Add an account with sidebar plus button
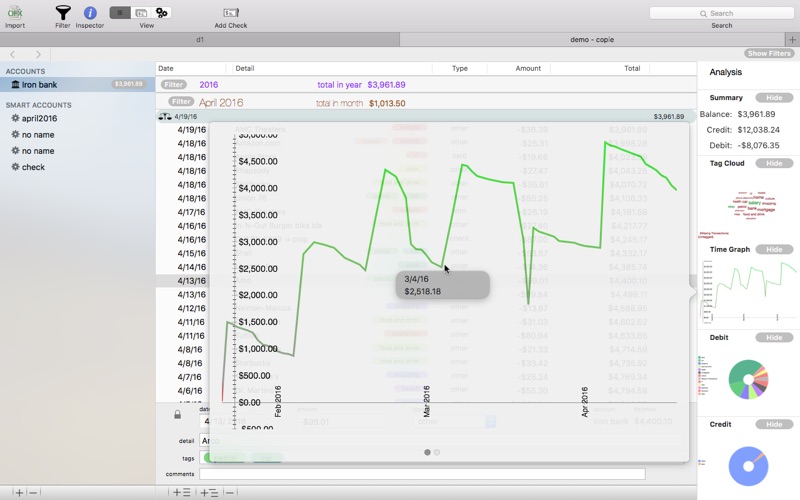This screenshot has width=800, height=500. click(x=19, y=493)
